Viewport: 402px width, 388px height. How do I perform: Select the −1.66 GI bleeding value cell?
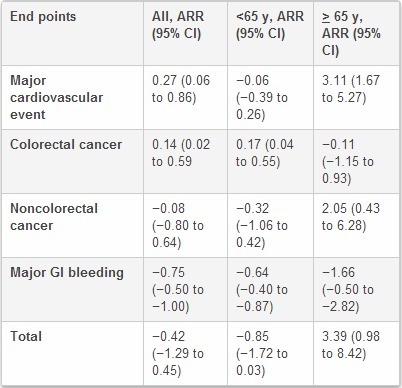pyautogui.click(x=356, y=289)
